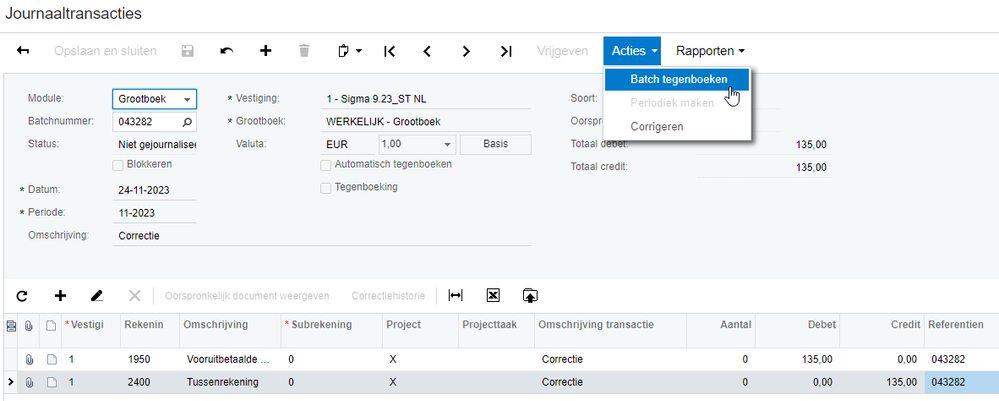Click Opslaan en sluiten button
999x401 pixels.
tap(105, 51)
